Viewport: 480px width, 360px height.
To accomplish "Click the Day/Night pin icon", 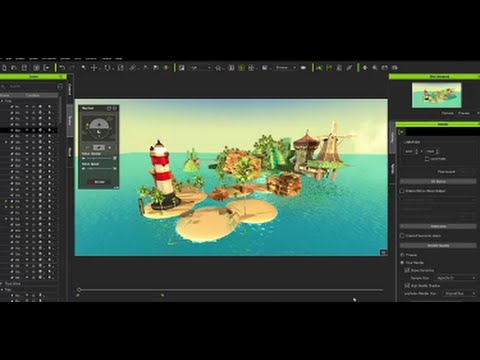I will point(109,108).
